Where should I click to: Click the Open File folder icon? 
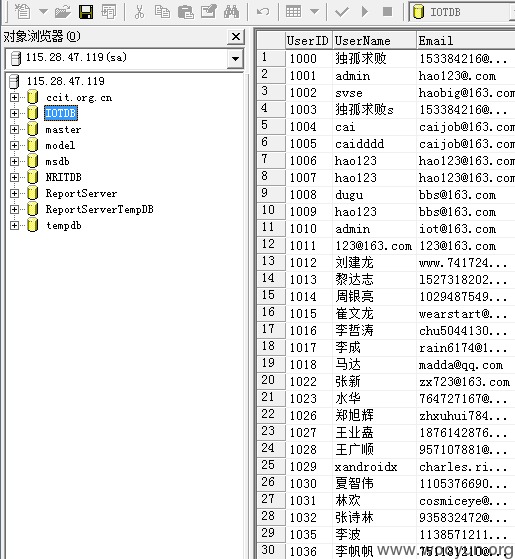coord(63,12)
